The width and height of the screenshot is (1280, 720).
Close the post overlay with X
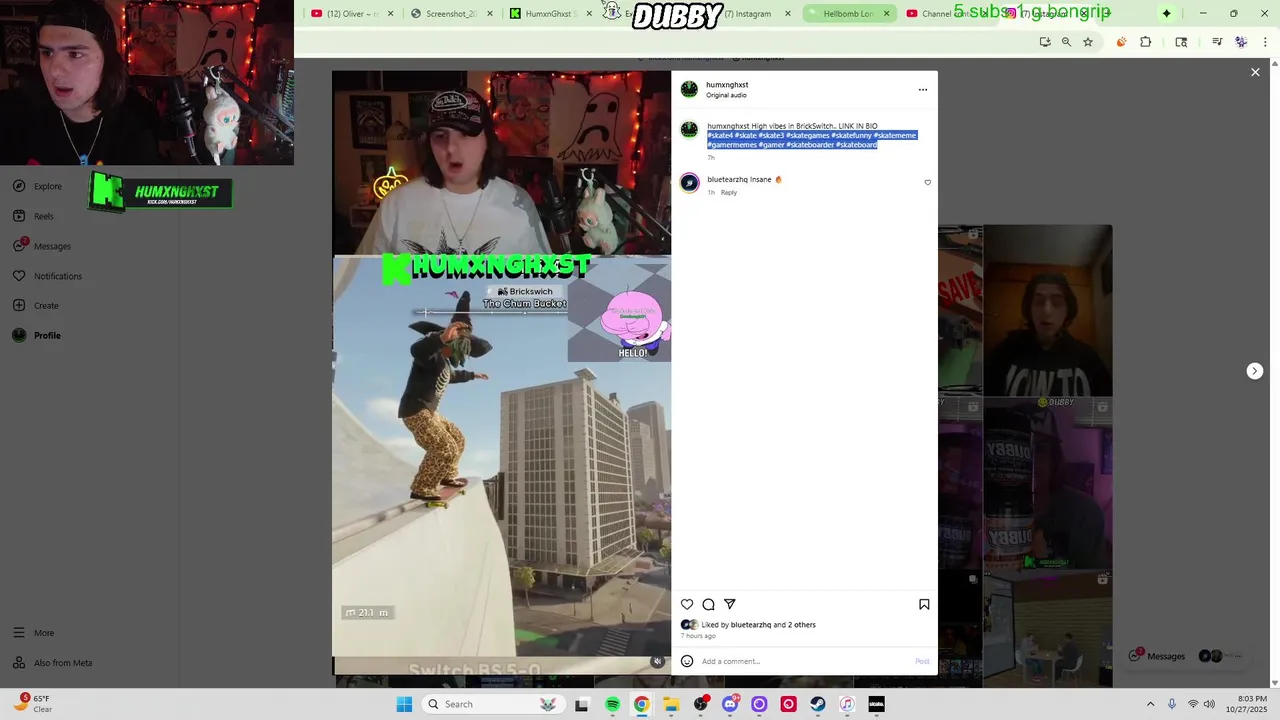pos(1255,72)
